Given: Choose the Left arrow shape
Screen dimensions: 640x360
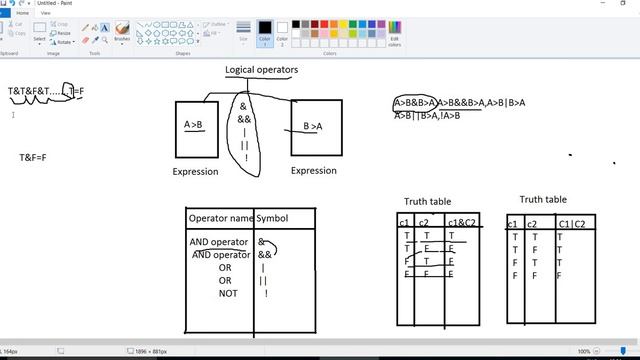Looking at the screenshot, I should coord(182,33).
